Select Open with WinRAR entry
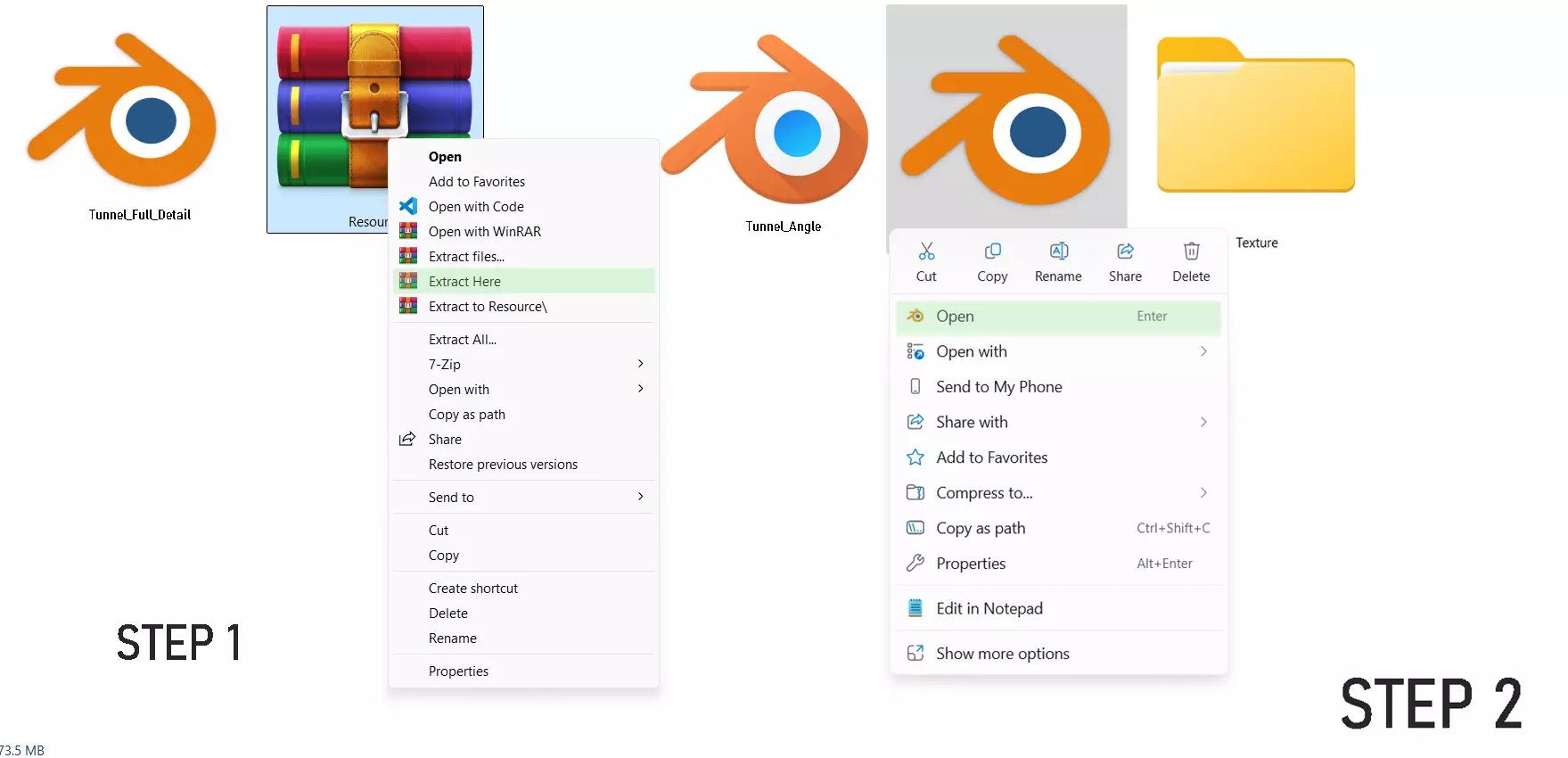Screen dimensions: 1568x758 (x=523, y=231)
